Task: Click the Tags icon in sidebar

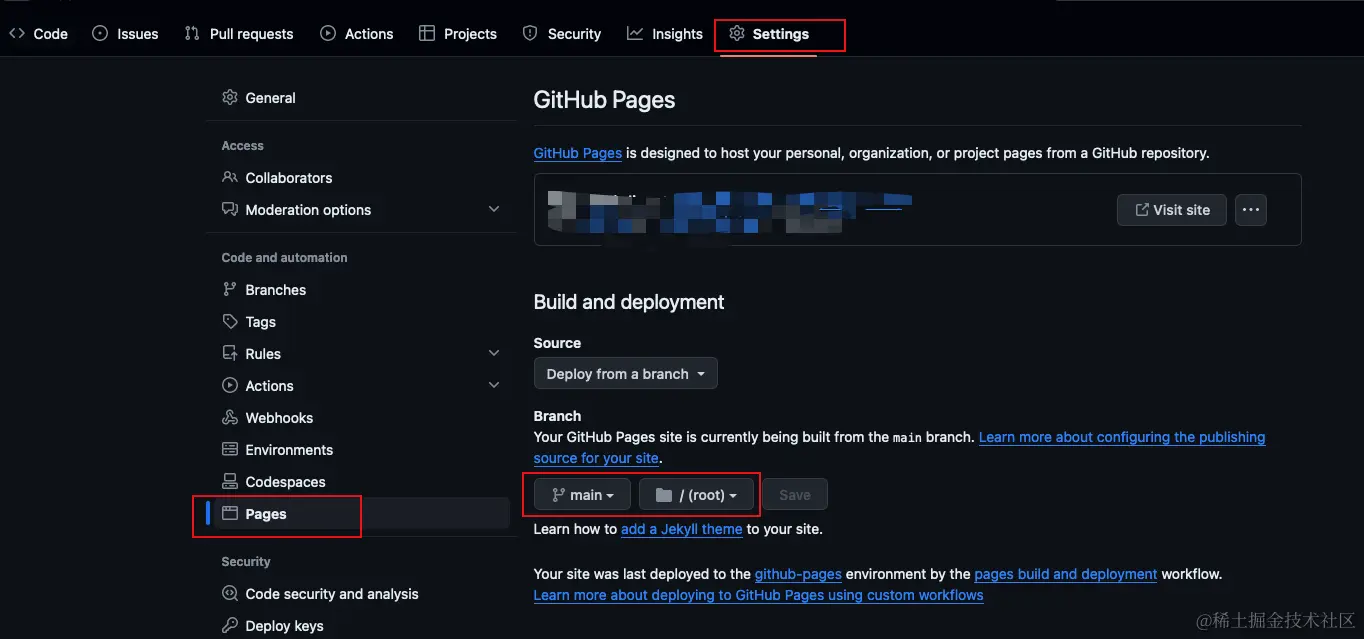Action: (x=230, y=321)
